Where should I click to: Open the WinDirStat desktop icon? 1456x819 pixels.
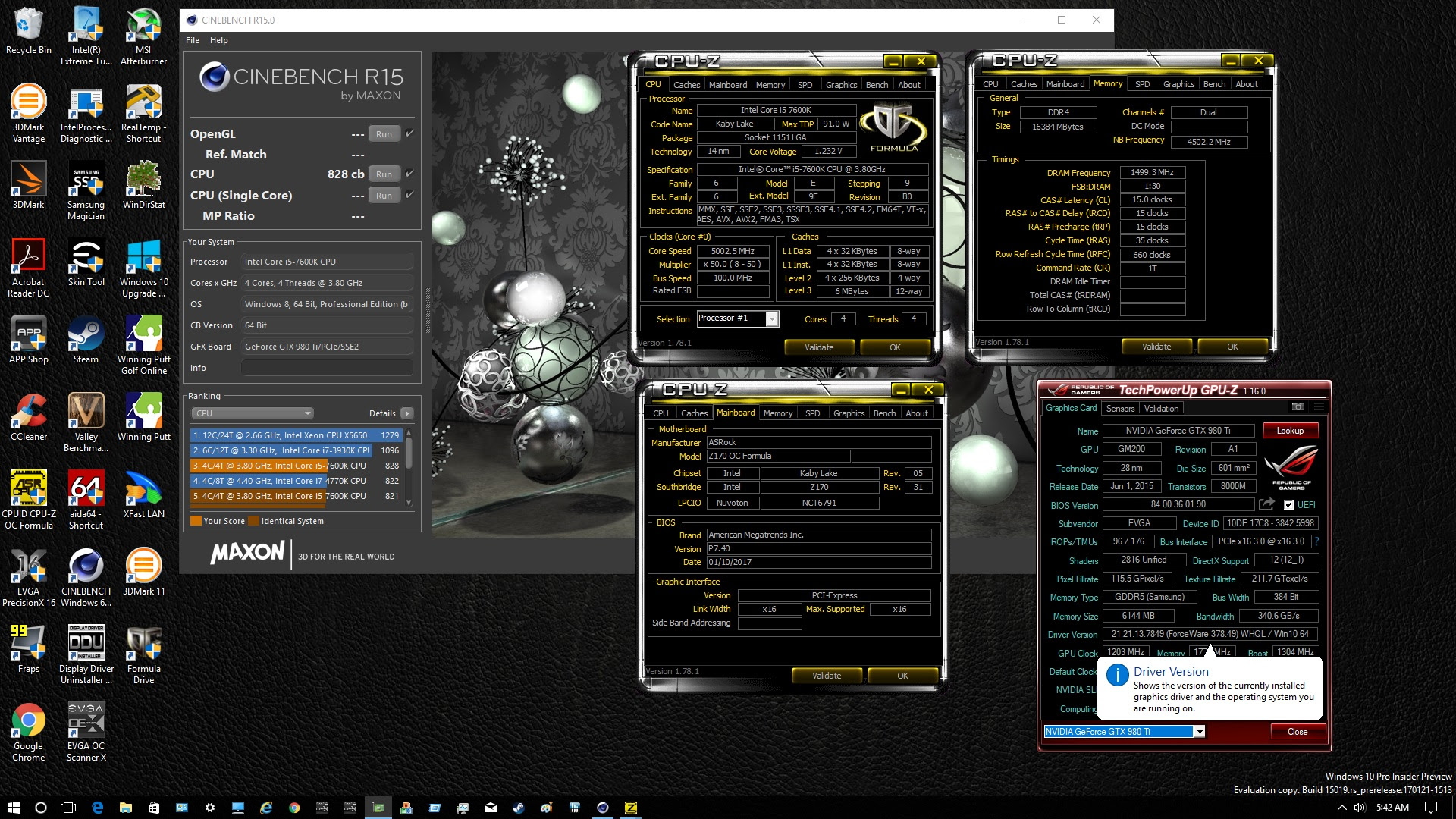pos(143,185)
